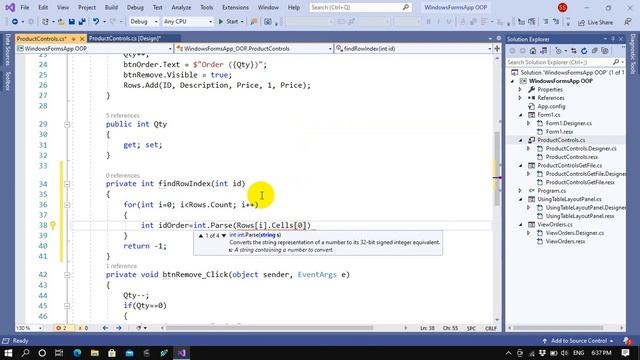This screenshot has width=640, height=360.
Task: Select ViewOrders.cs in Solution Explorer
Action: click(555, 224)
